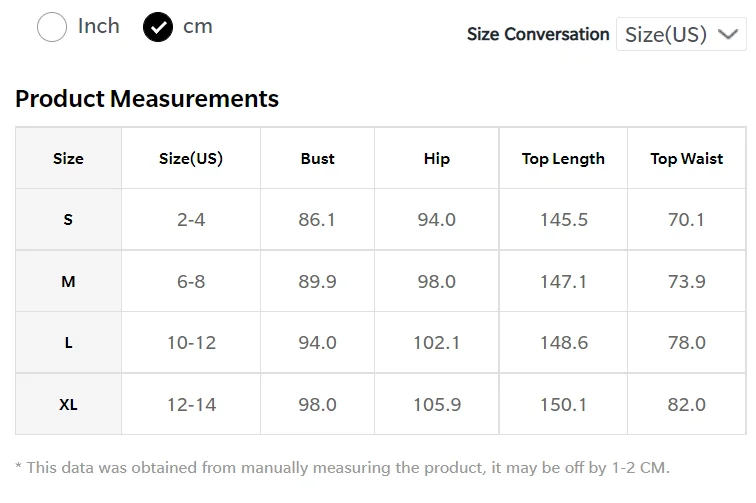Click the 2-4 US size cell
The width and height of the screenshot is (756, 503).
191,220
